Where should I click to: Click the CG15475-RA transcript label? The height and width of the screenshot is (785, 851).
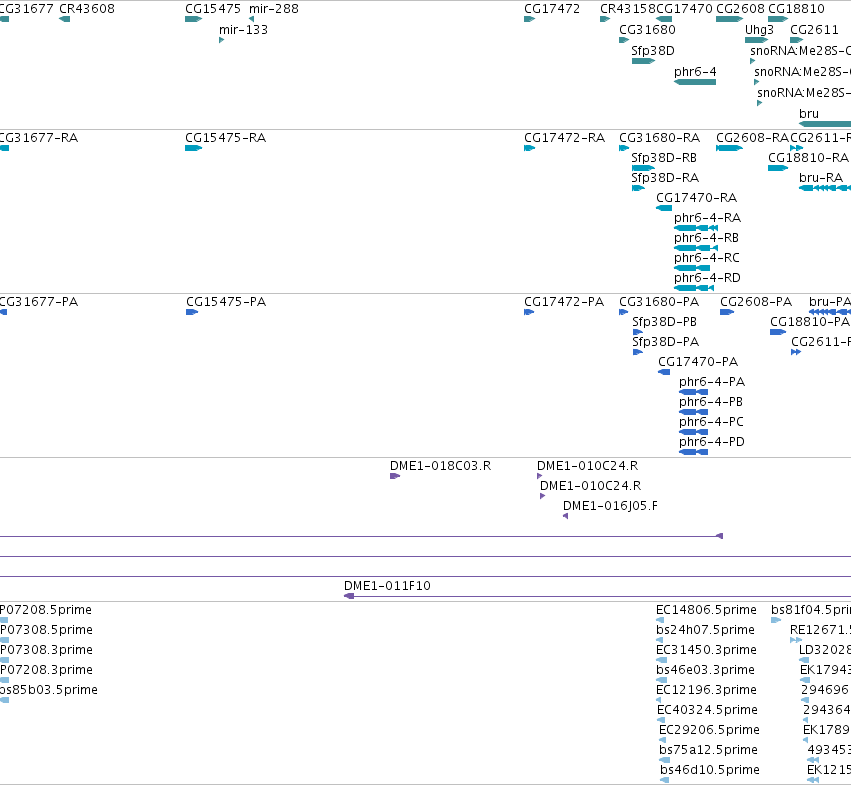coord(226,138)
